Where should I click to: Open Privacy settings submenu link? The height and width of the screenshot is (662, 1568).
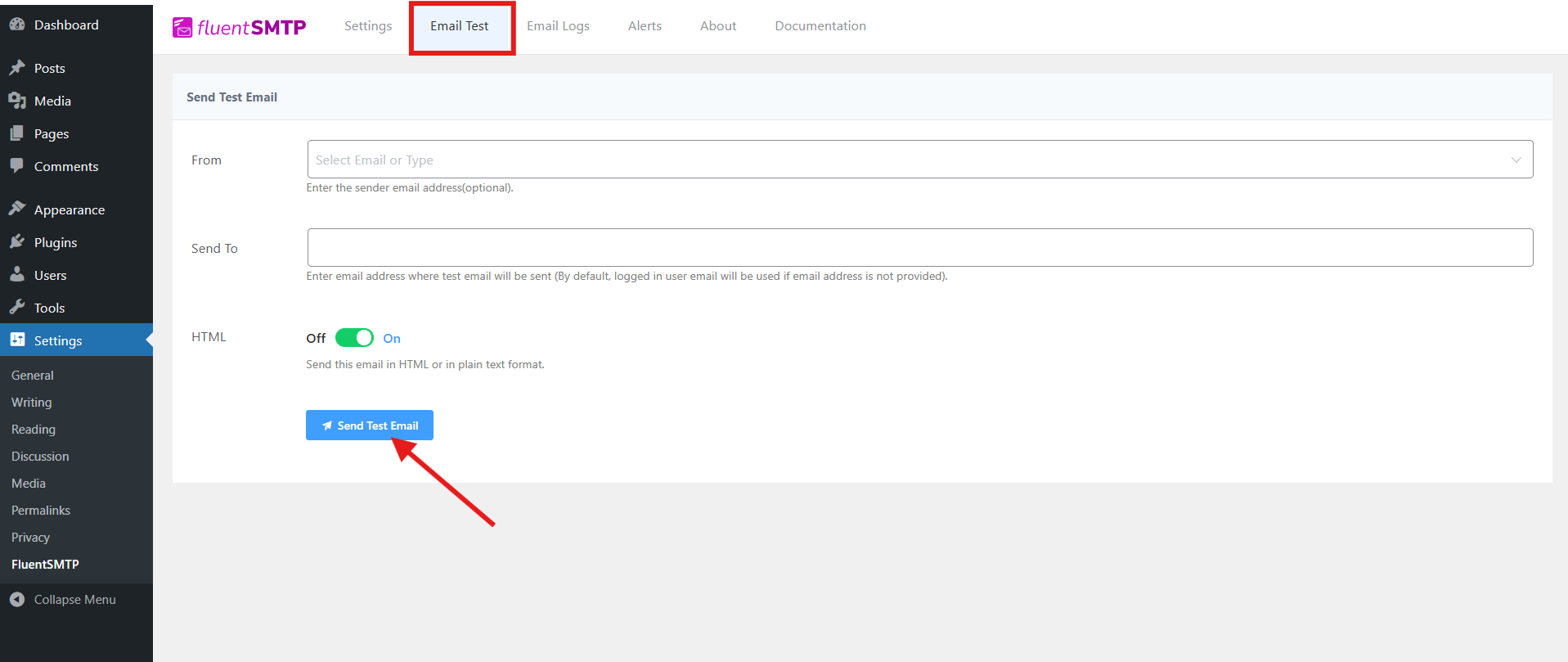click(x=31, y=537)
